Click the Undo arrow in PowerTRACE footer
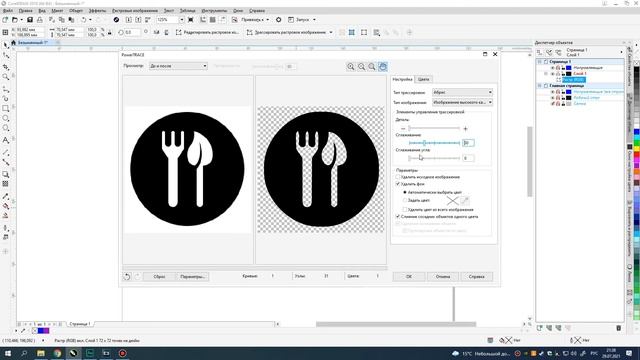 click(x=127, y=277)
